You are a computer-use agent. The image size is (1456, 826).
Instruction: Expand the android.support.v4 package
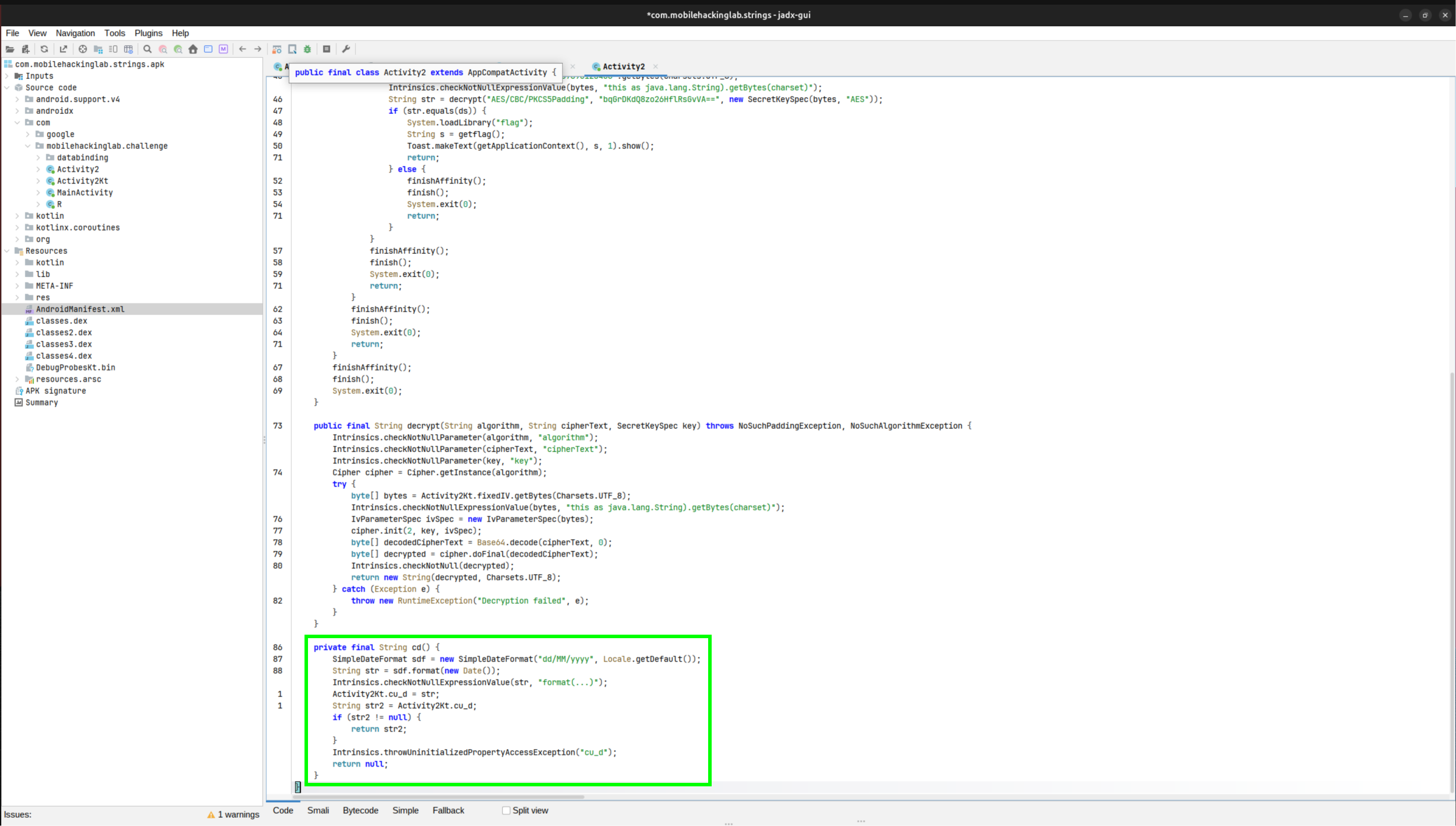[17, 99]
